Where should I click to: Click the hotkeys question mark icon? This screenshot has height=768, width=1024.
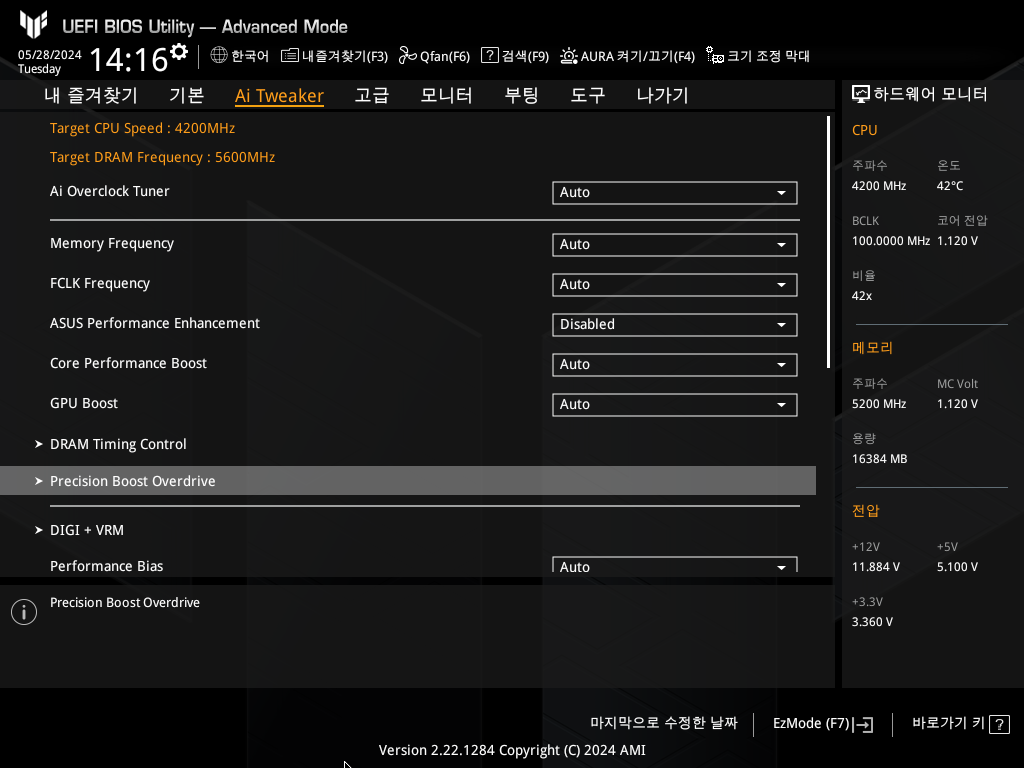(x=999, y=724)
